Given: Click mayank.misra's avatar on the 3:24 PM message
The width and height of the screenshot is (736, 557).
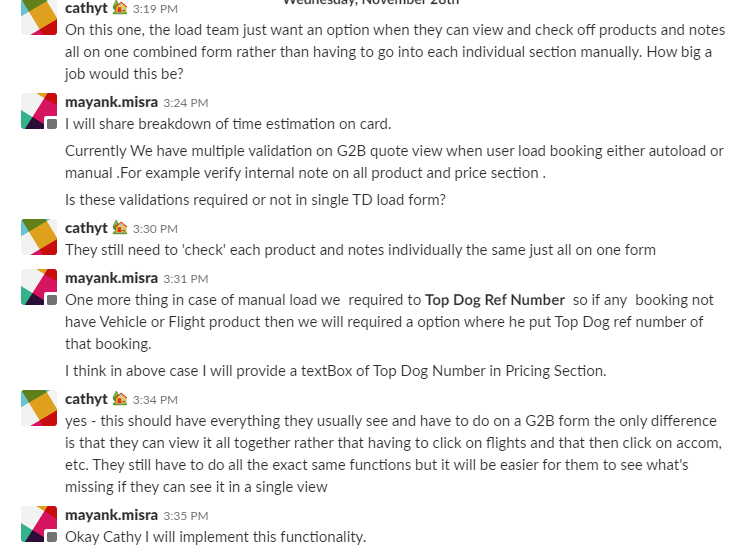Looking at the screenshot, I should coord(39,111).
